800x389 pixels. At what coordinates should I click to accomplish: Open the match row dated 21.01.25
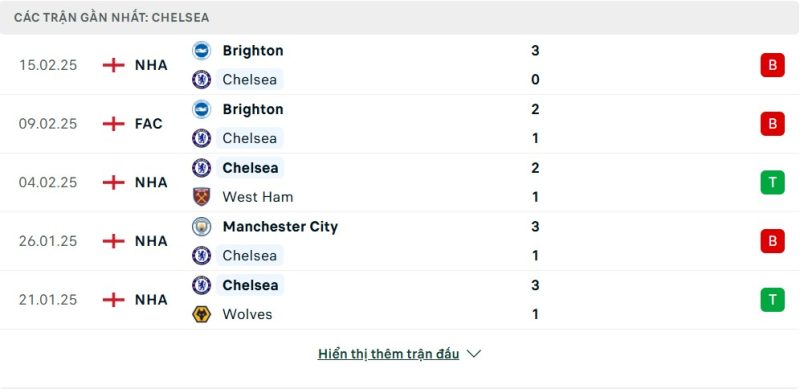point(400,300)
